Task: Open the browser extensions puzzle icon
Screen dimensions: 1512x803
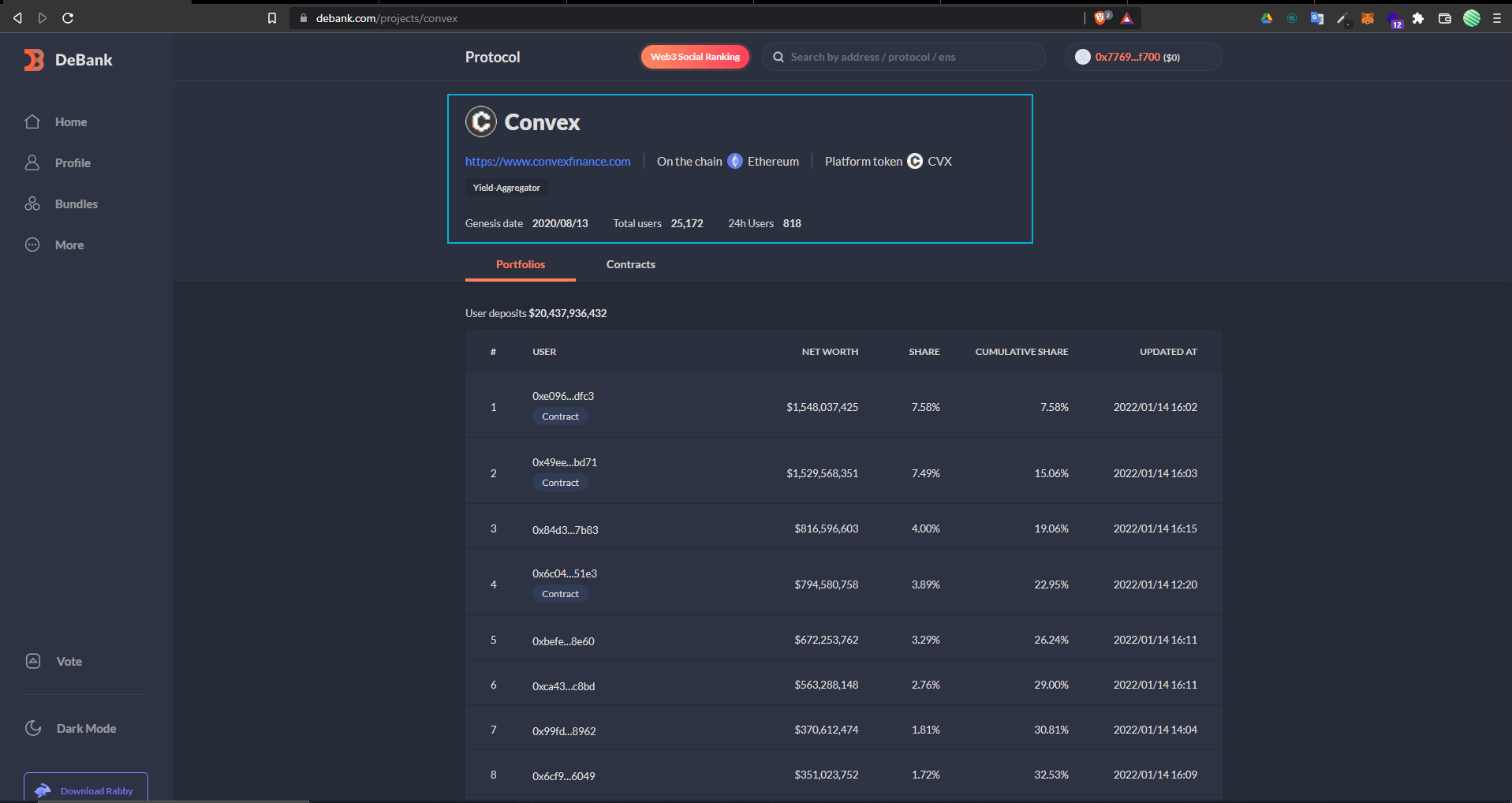Action: tap(1418, 18)
